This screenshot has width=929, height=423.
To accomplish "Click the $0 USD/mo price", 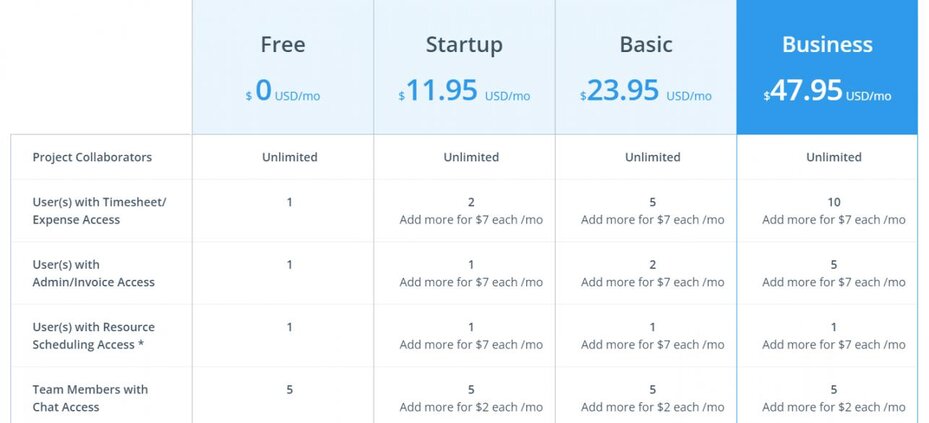I will pos(283,92).
